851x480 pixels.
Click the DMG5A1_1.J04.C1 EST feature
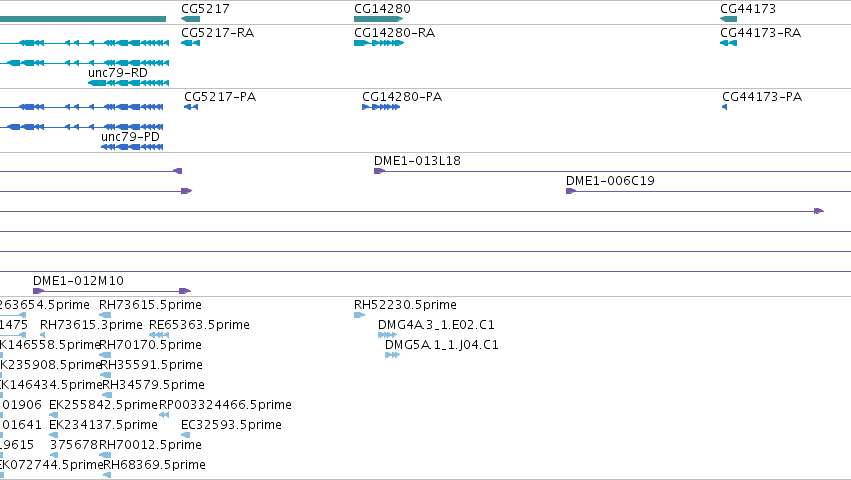pos(392,355)
